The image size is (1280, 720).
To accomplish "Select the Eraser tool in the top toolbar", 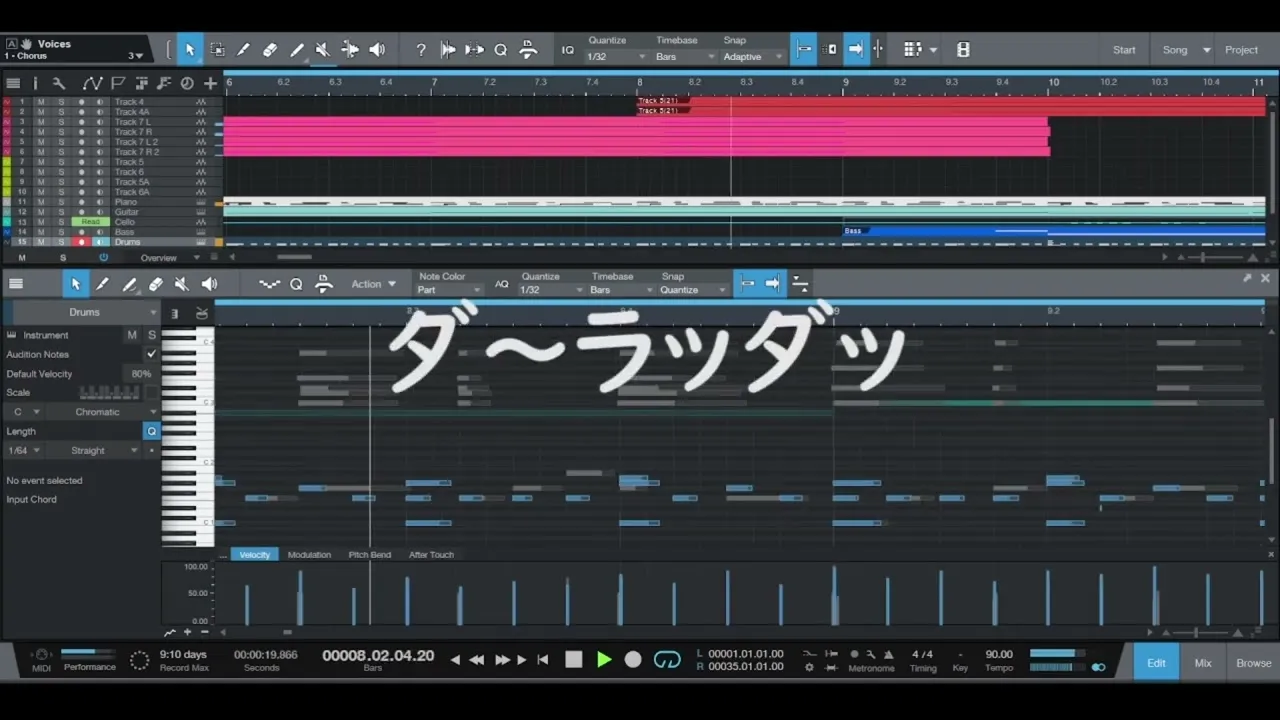I will tap(270, 49).
